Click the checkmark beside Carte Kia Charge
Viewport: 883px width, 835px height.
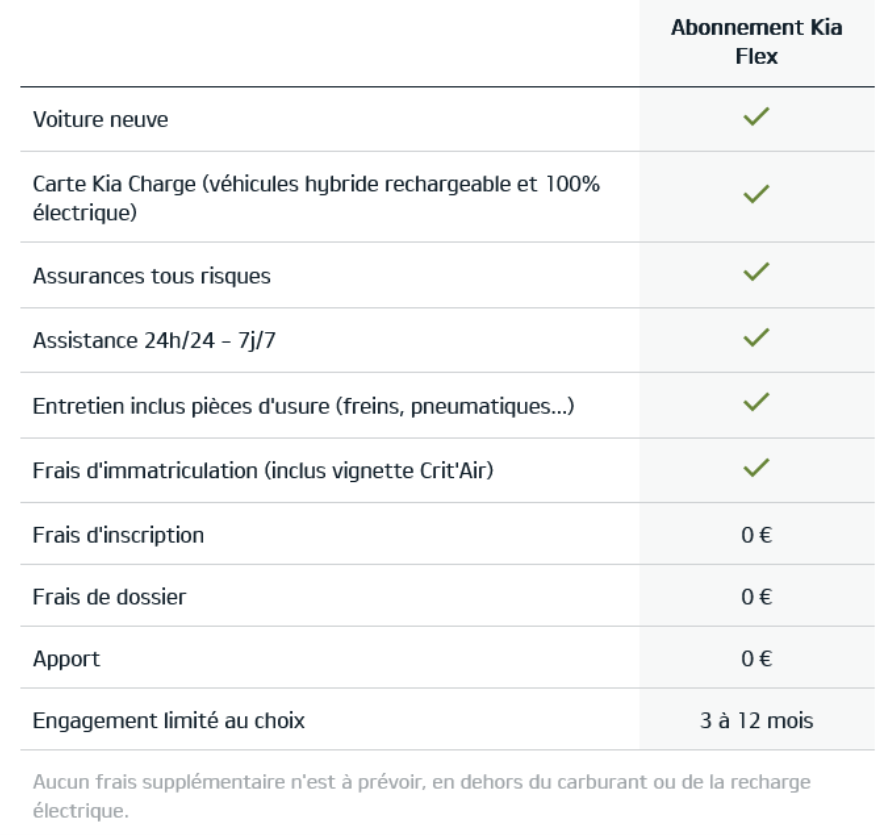tap(756, 194)
